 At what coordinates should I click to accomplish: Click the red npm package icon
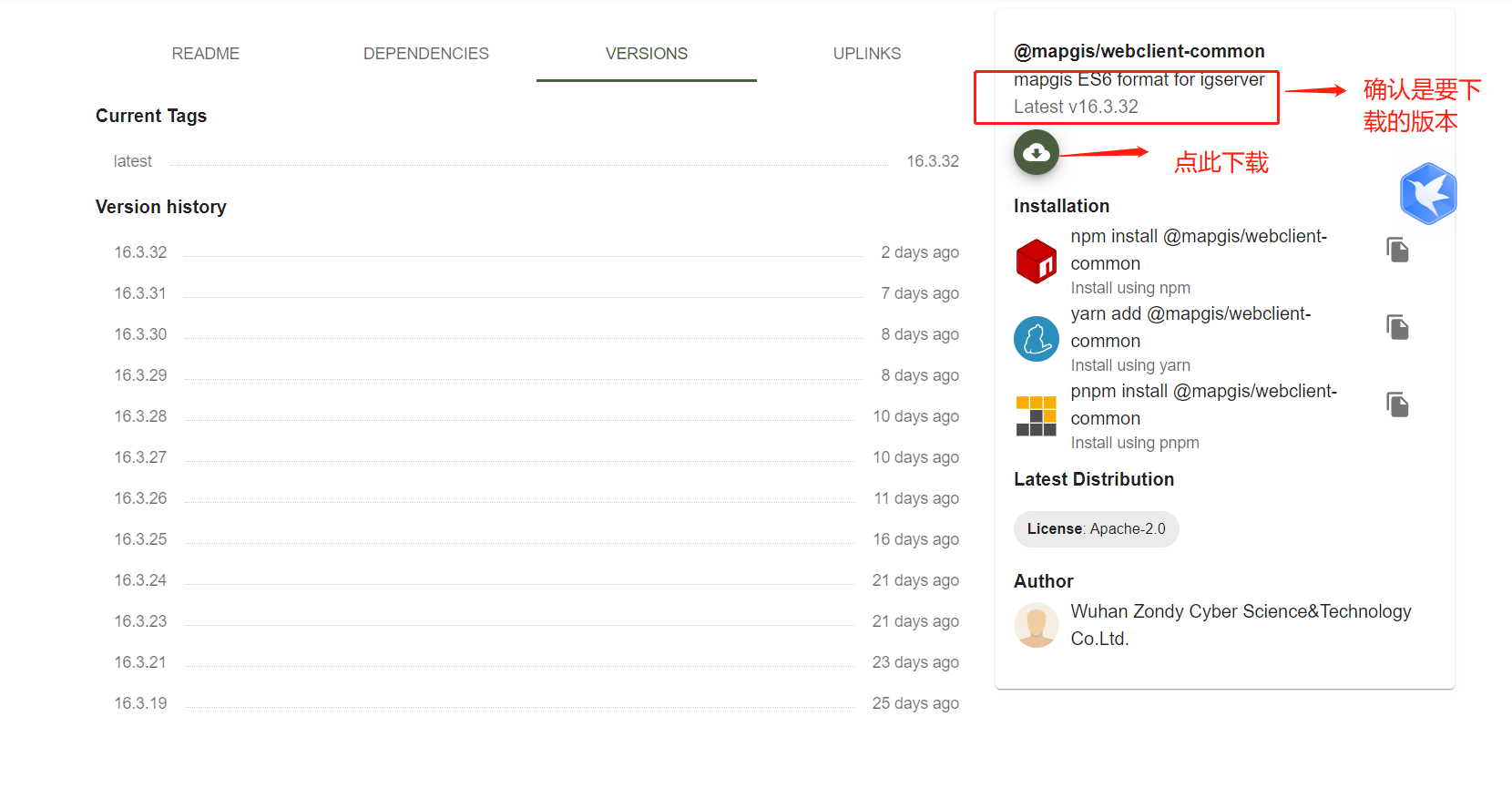click(x=1036, y=261)
